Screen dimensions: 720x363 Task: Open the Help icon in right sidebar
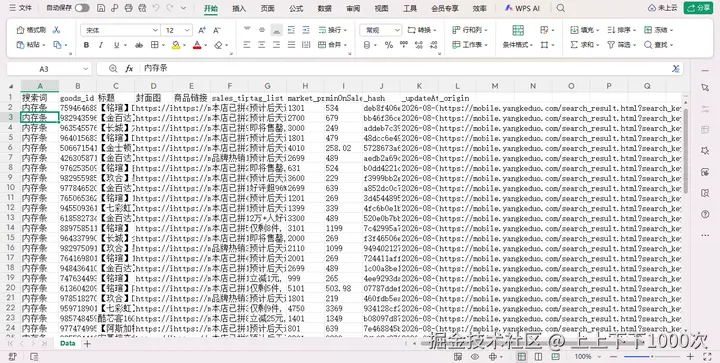[705, 214]
